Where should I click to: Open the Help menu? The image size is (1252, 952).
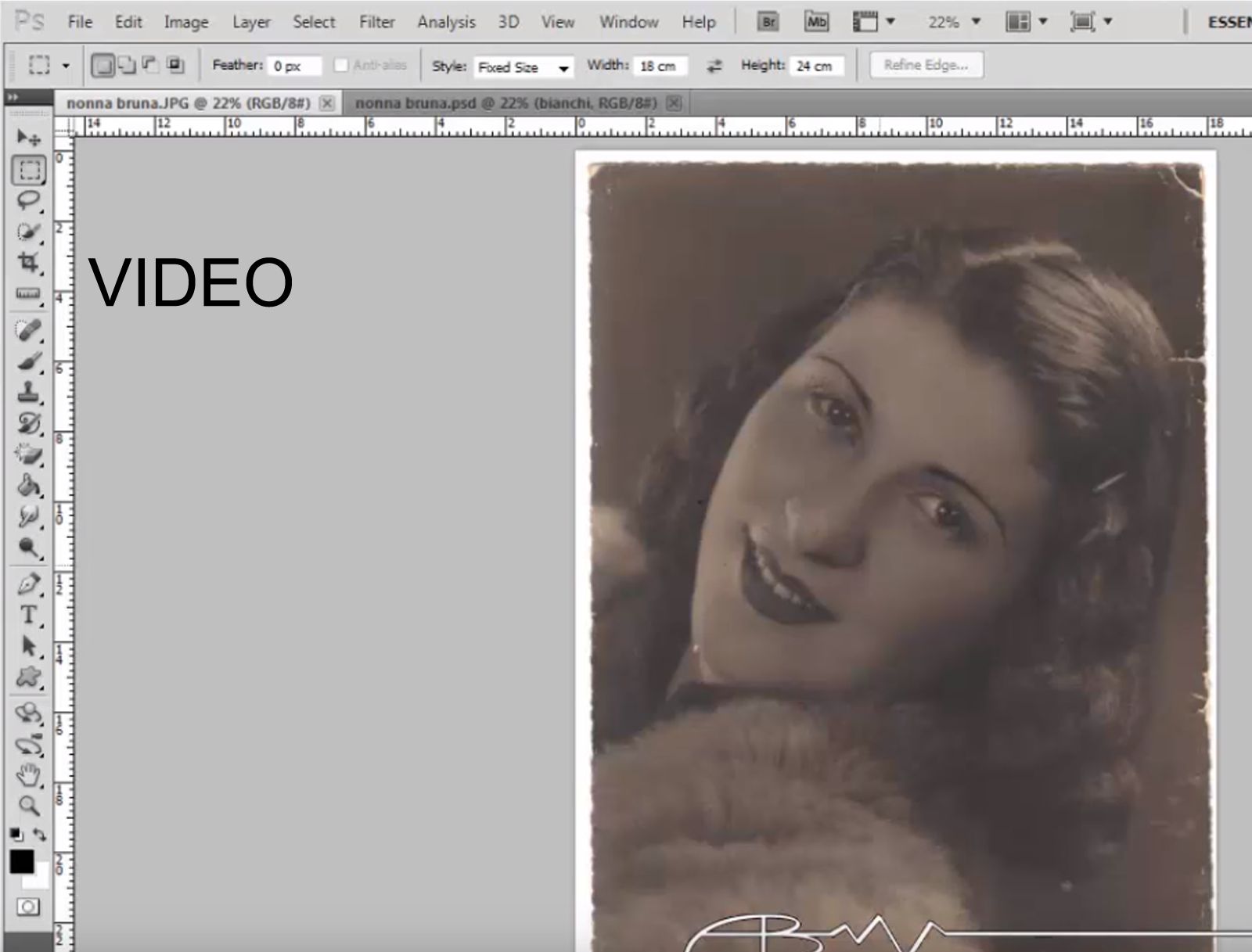coord(698,22)
